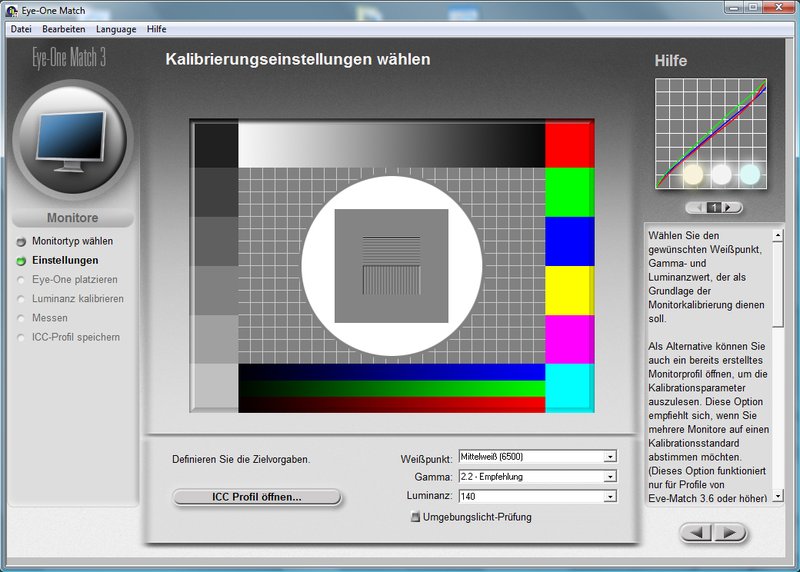Click the yellow patch in test image
Image resolution: width=800 pixels, height=572 pixels.
569,290
